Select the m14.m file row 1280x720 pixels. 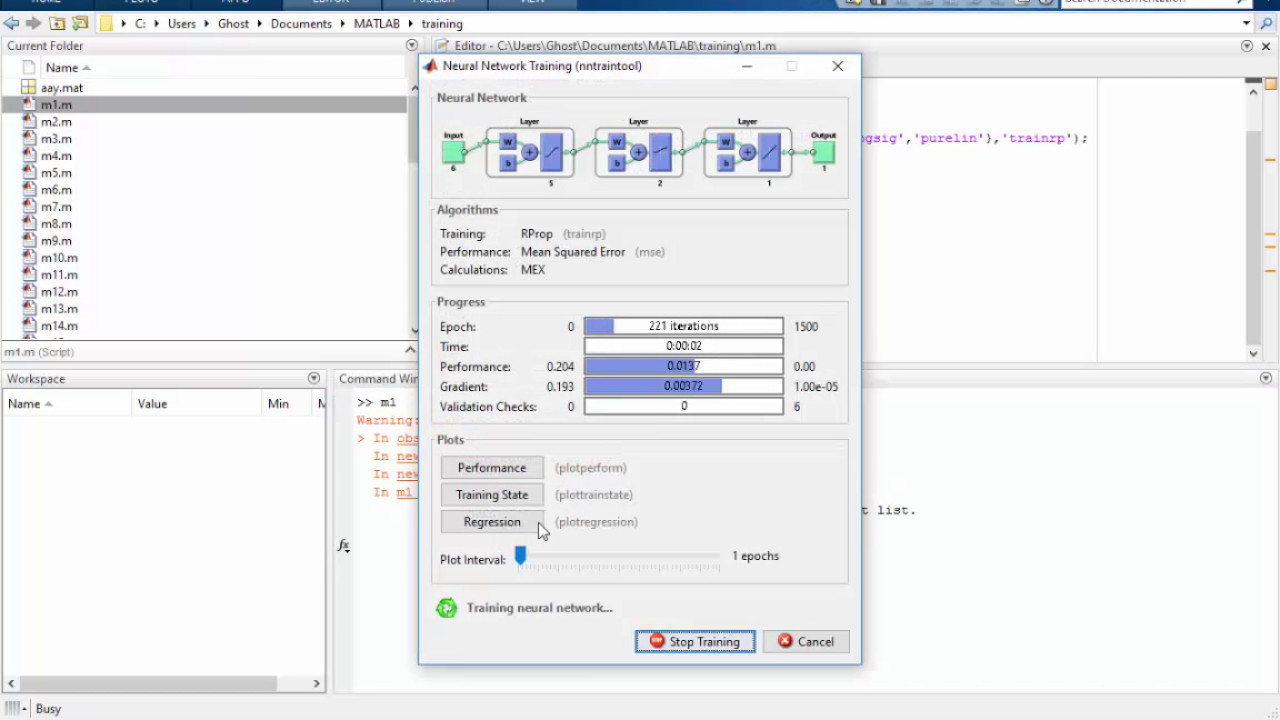pos(204,326)
